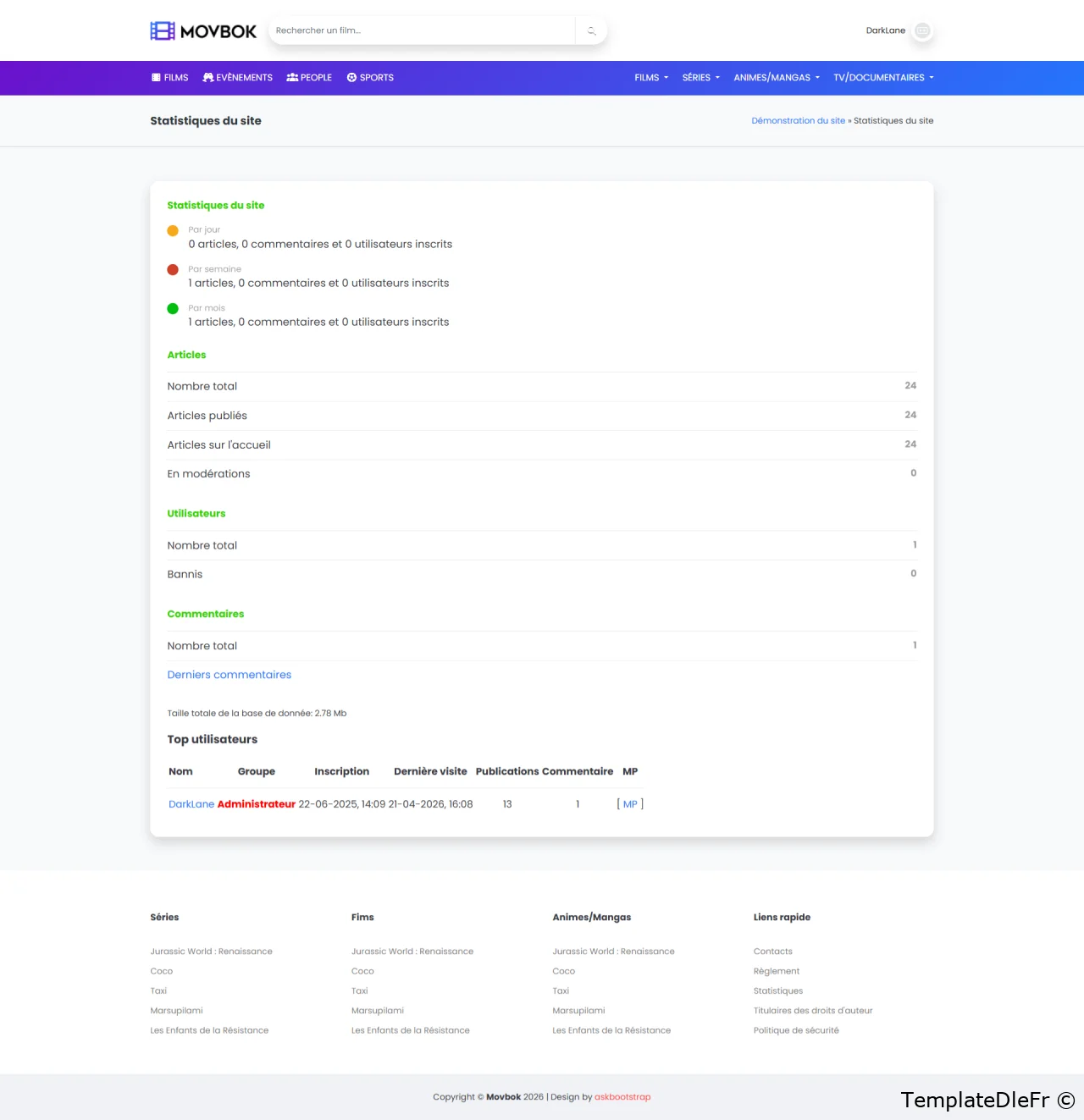Open Statistiques in footer quick links
The width and height of the screenshot is (1084, 1120).
click(x=777, y=990)
